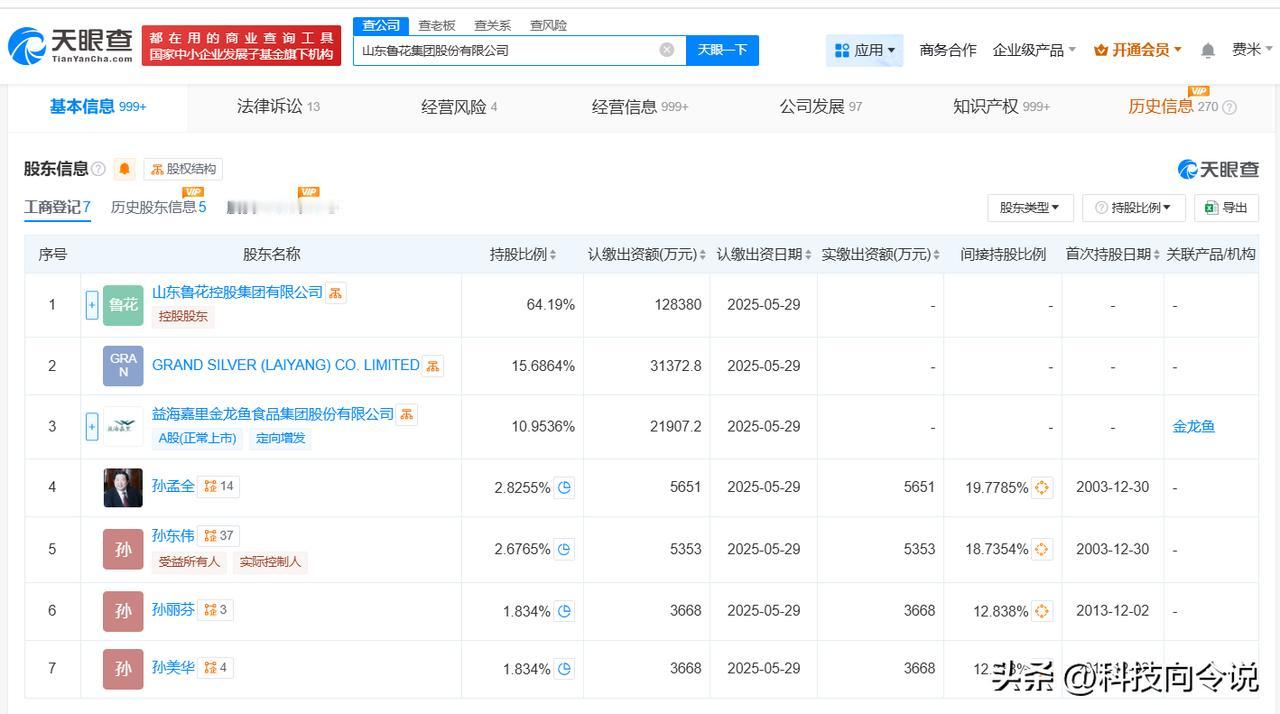Switch to 查风险 search mode tab

tap(548, 26)
